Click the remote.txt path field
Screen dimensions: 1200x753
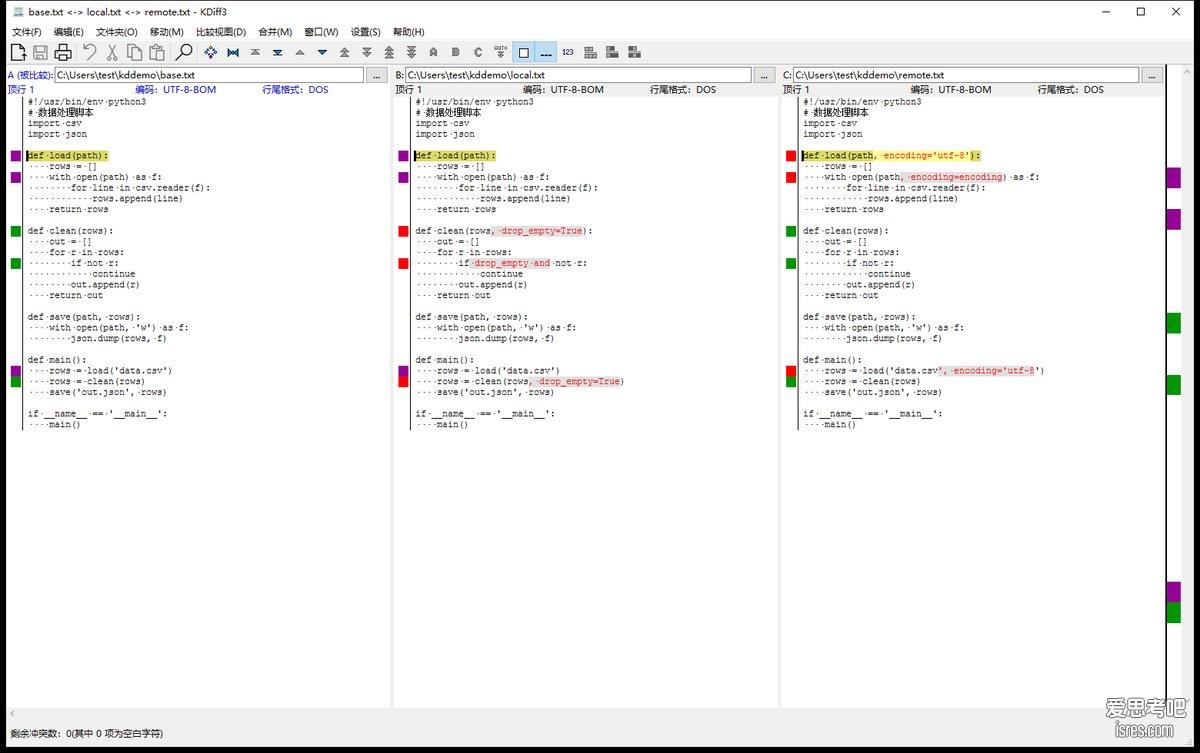pyautogui.click(x=966, y=75)
